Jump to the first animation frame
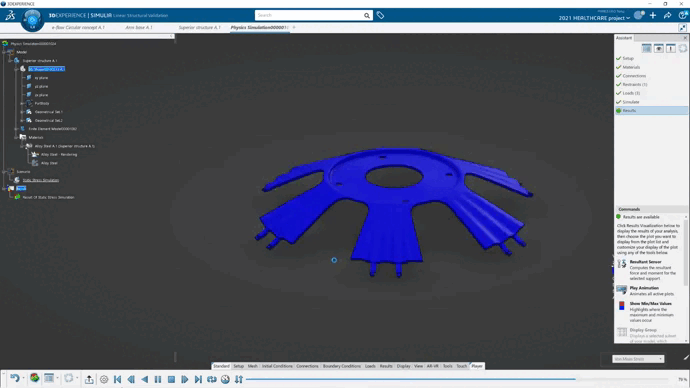 (117, 379)
